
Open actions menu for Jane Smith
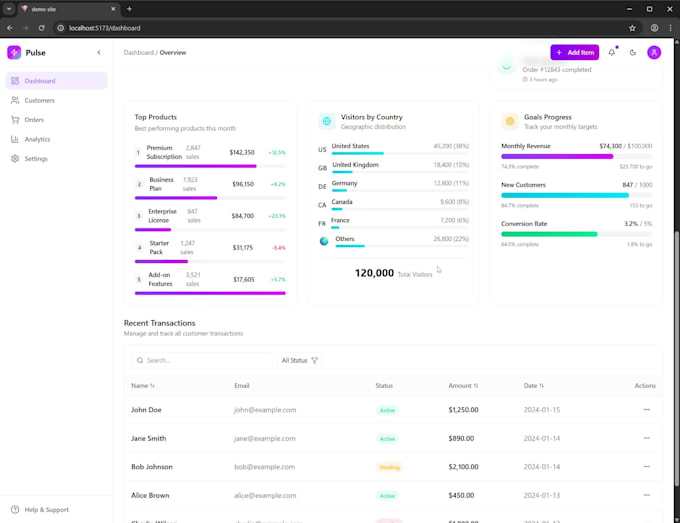[x=647, y=438]
